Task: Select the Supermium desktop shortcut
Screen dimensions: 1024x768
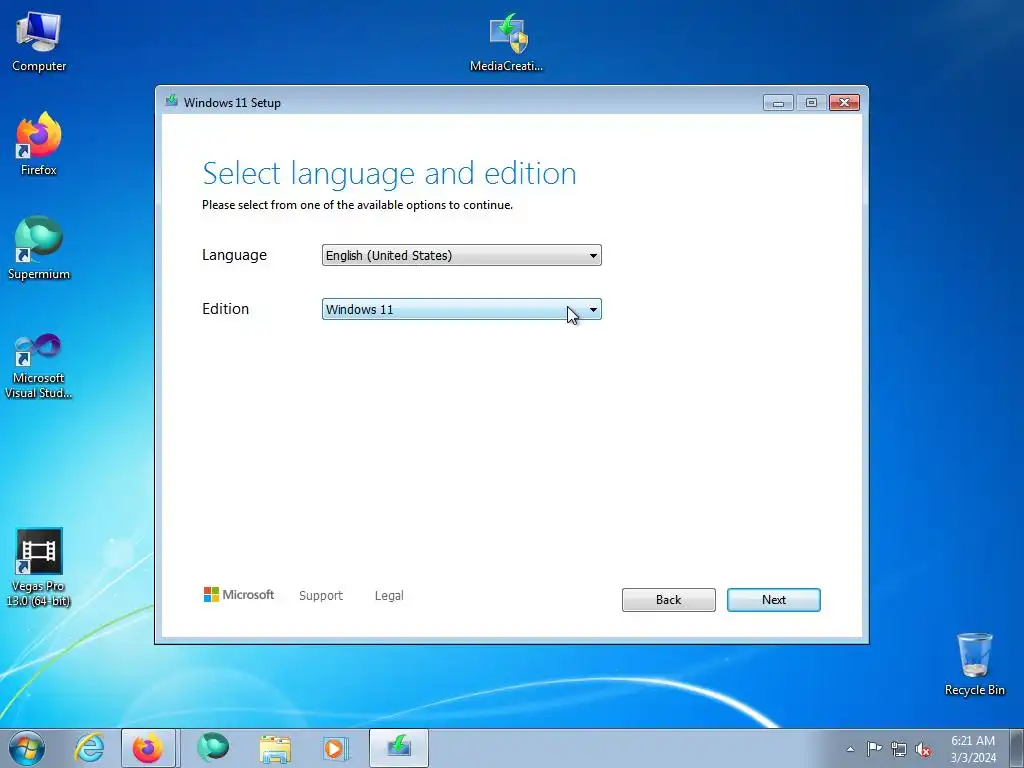Action: 39,248
